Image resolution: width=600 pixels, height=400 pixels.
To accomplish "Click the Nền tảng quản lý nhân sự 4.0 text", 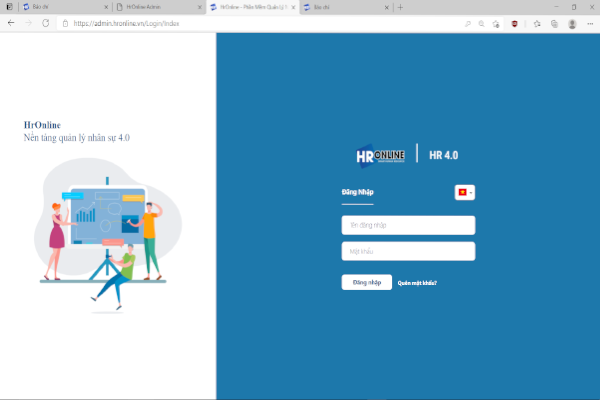I will coord(77,138).
